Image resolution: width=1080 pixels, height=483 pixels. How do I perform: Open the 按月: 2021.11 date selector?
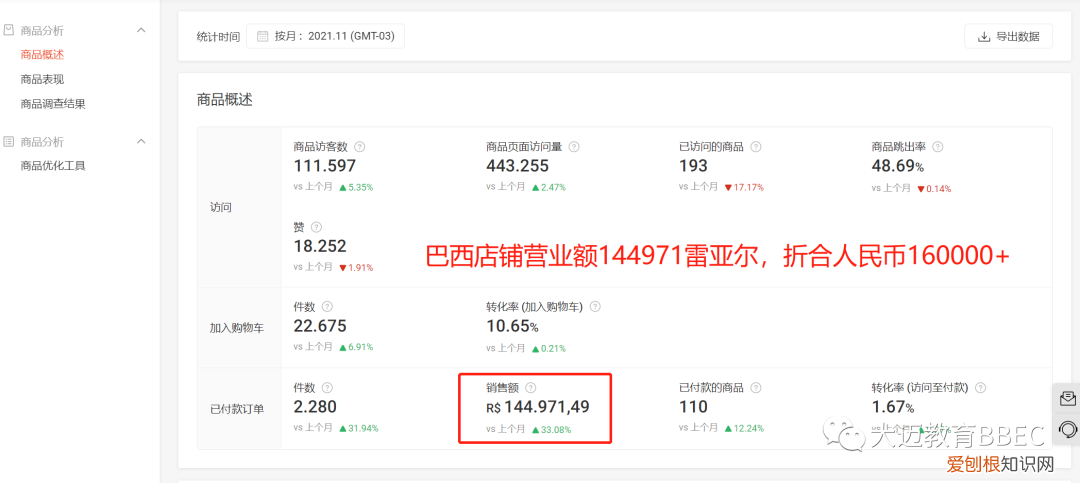[325, 37]
